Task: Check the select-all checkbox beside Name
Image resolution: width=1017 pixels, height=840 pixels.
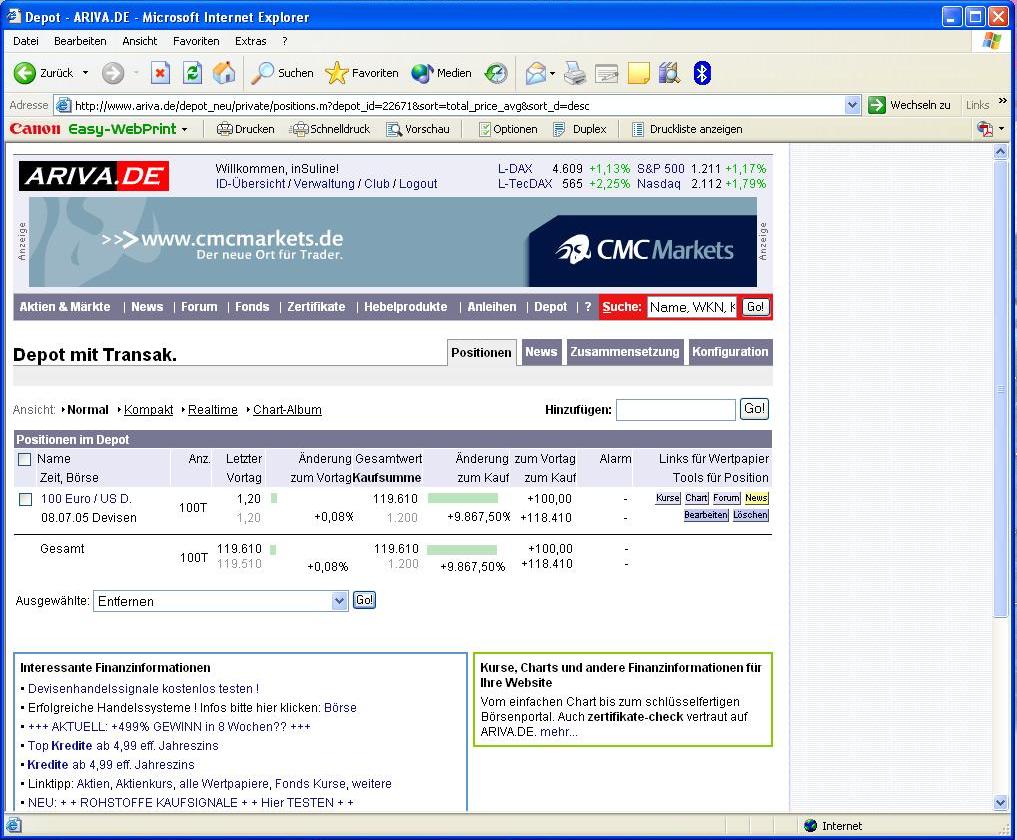Action: point(25,459)
